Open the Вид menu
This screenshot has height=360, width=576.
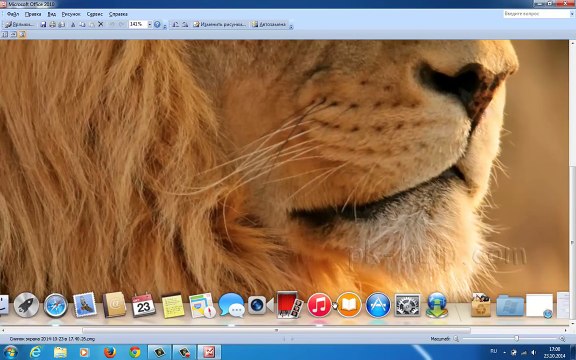[52, 14]
